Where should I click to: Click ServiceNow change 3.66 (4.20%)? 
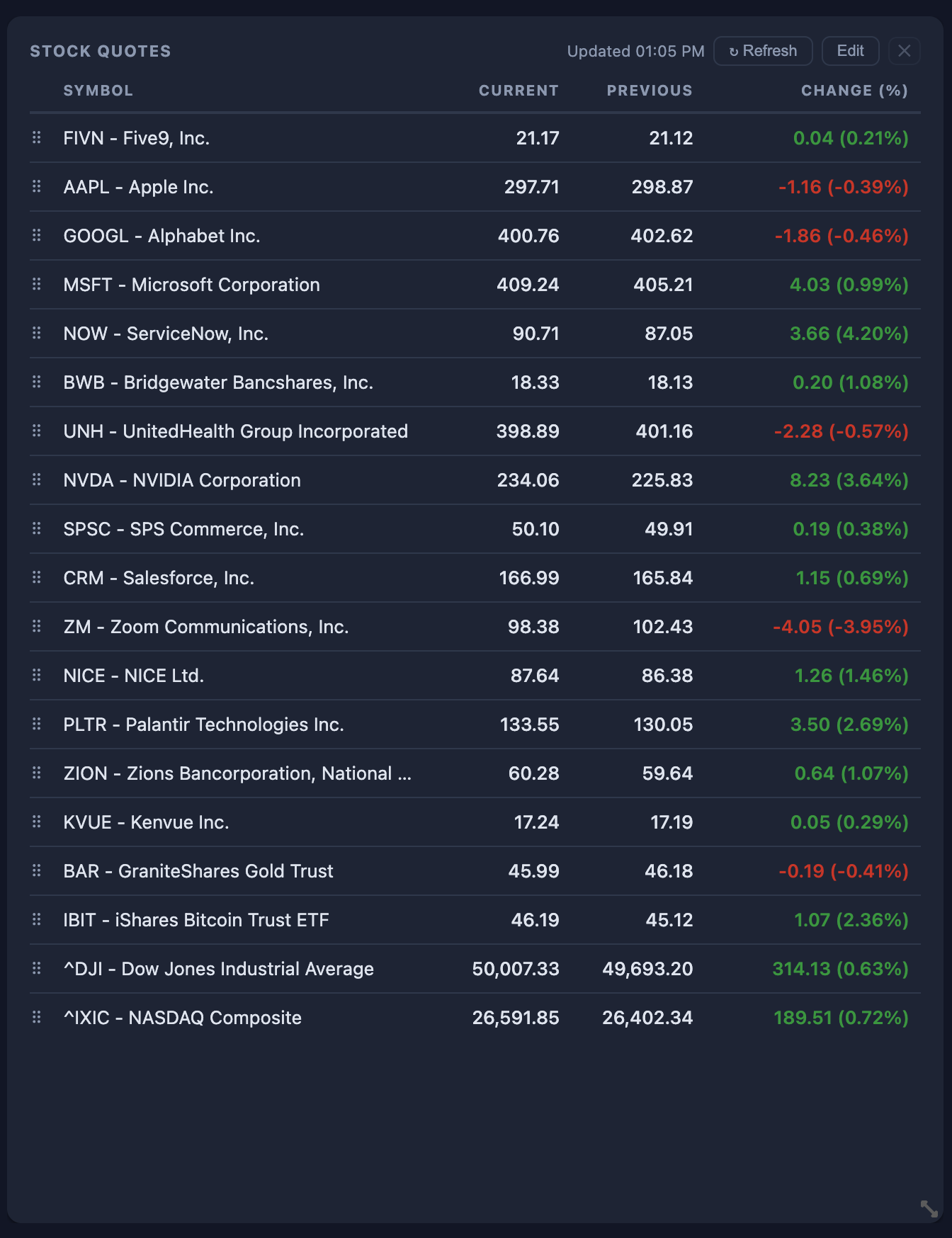pos(849,334)
